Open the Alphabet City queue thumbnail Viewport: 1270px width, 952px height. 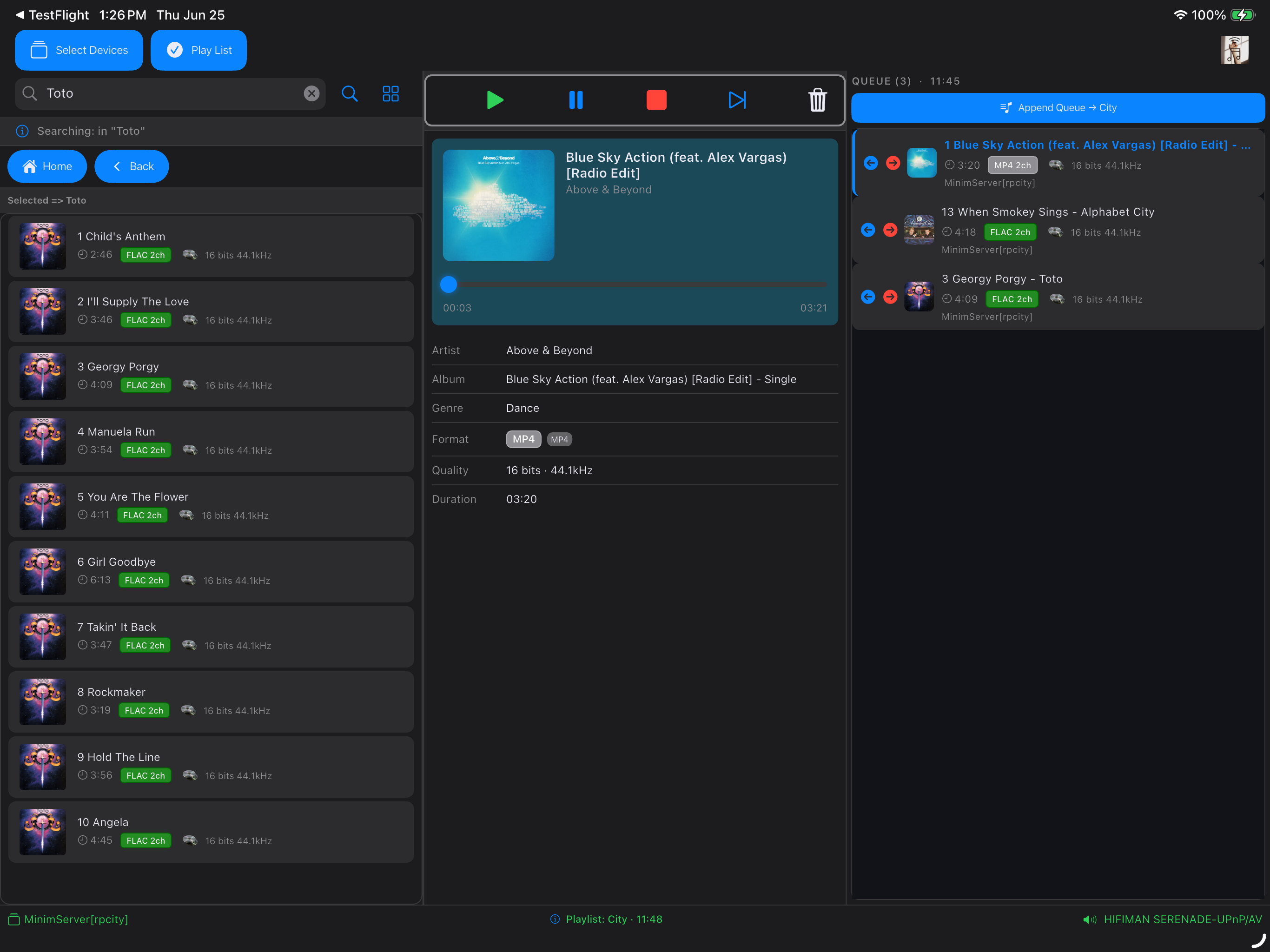click(919, 230)
